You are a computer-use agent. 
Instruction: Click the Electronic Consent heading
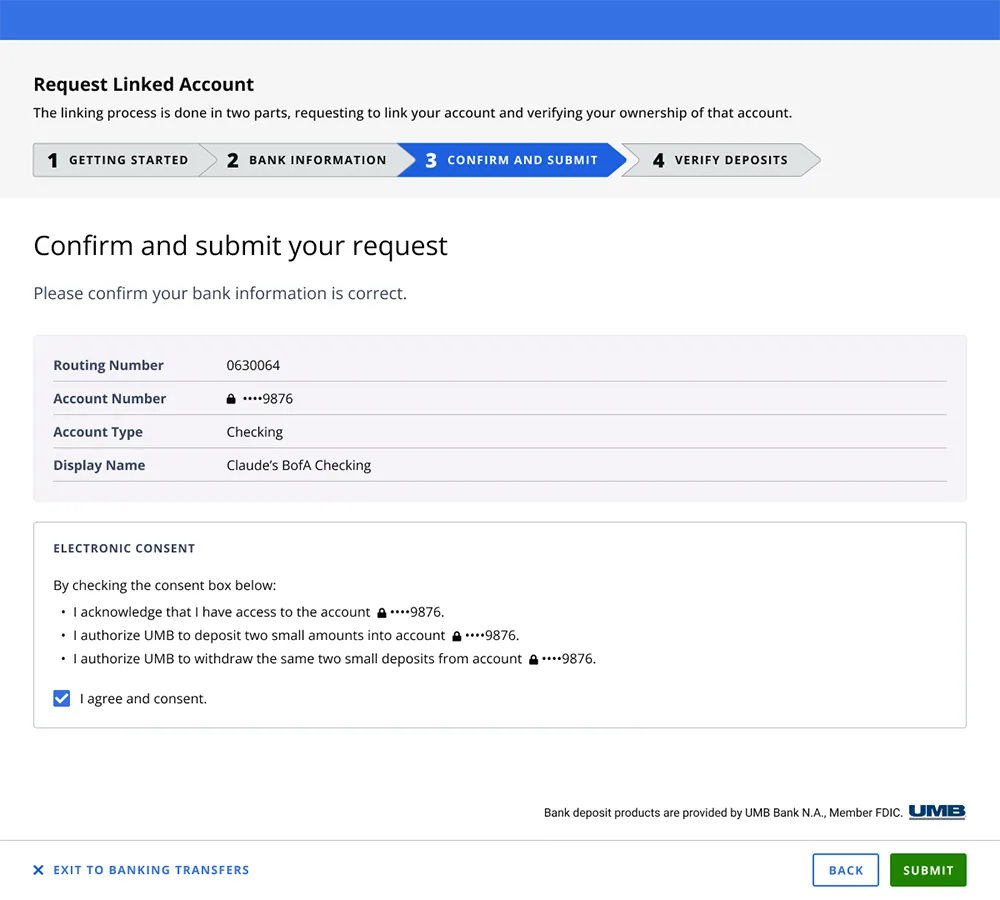click(x=124, y=549)
